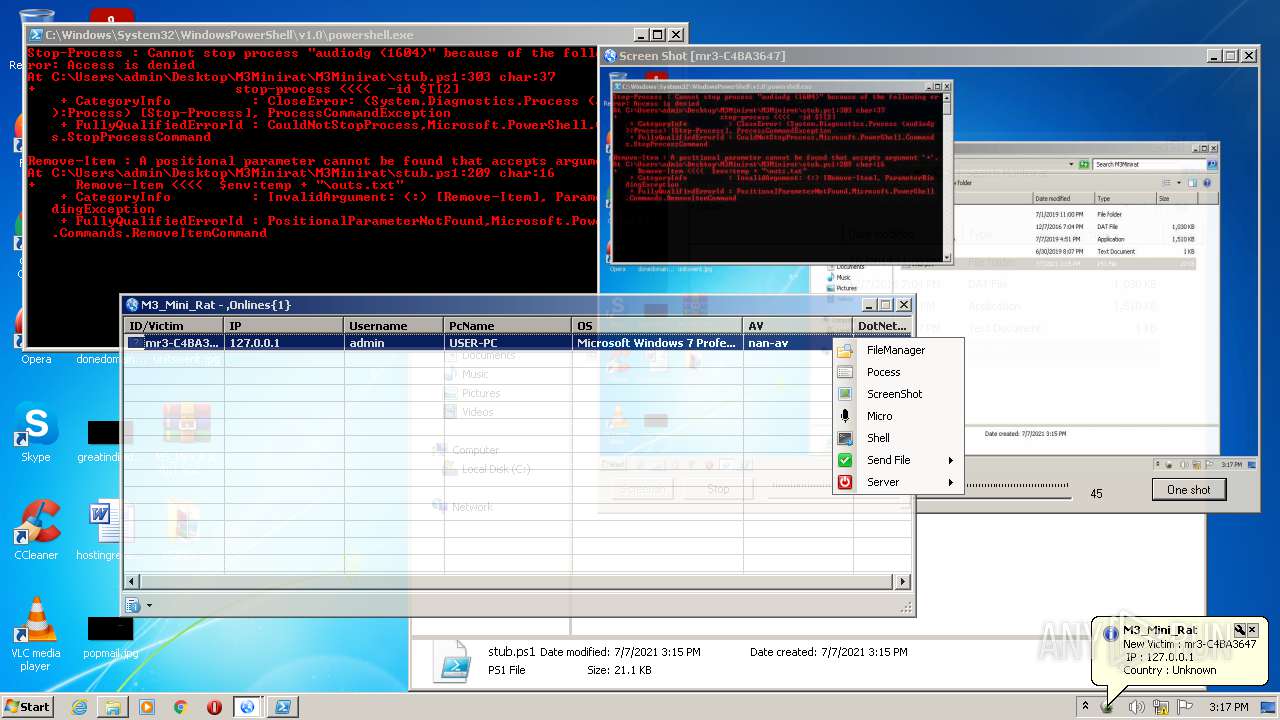Image resolution: width=1280 pixels, height=720 pixels.
Task: Expand Send File submenu arrow
Action: coord(950,460)
